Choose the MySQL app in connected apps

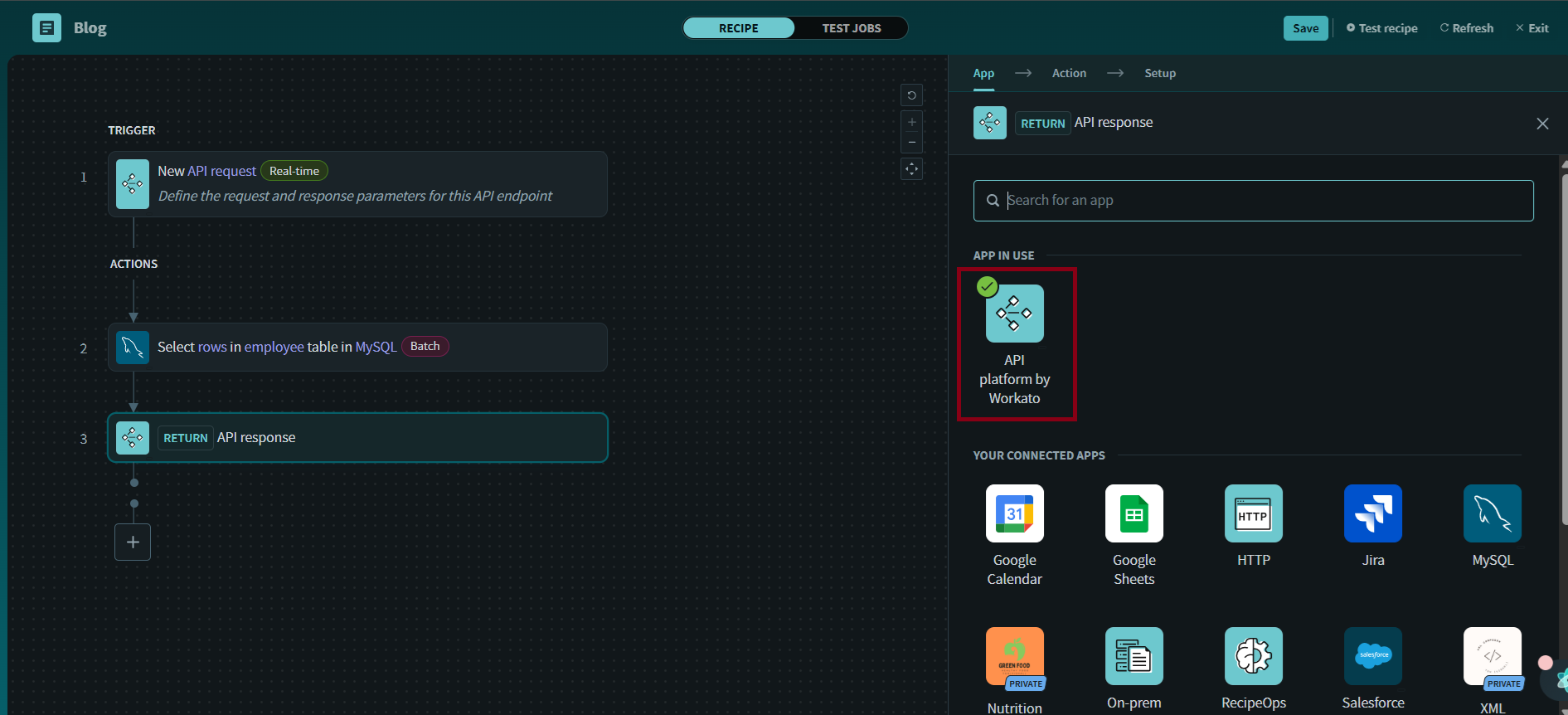pos(1493,526)
